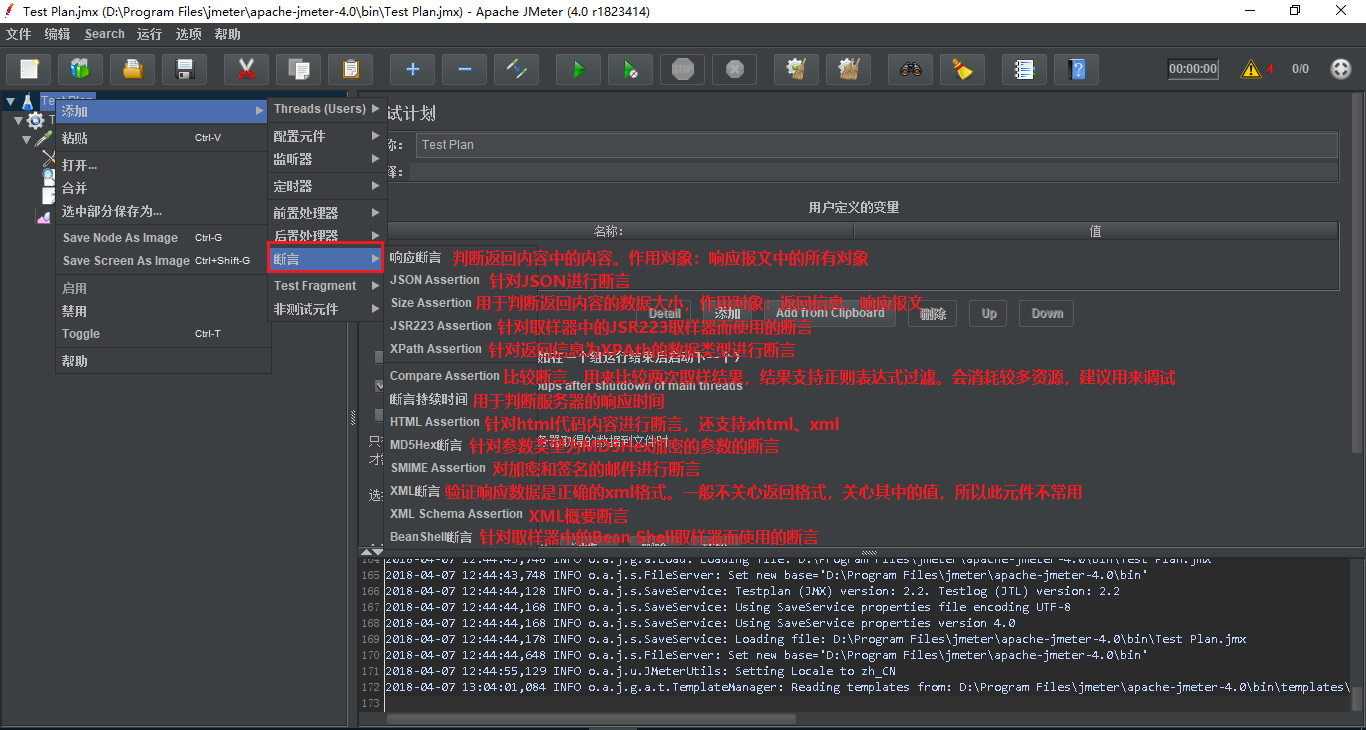Click the Paste clipboard toolbar icon
This screenshot has height=730, width=1366.
point(350,69)
